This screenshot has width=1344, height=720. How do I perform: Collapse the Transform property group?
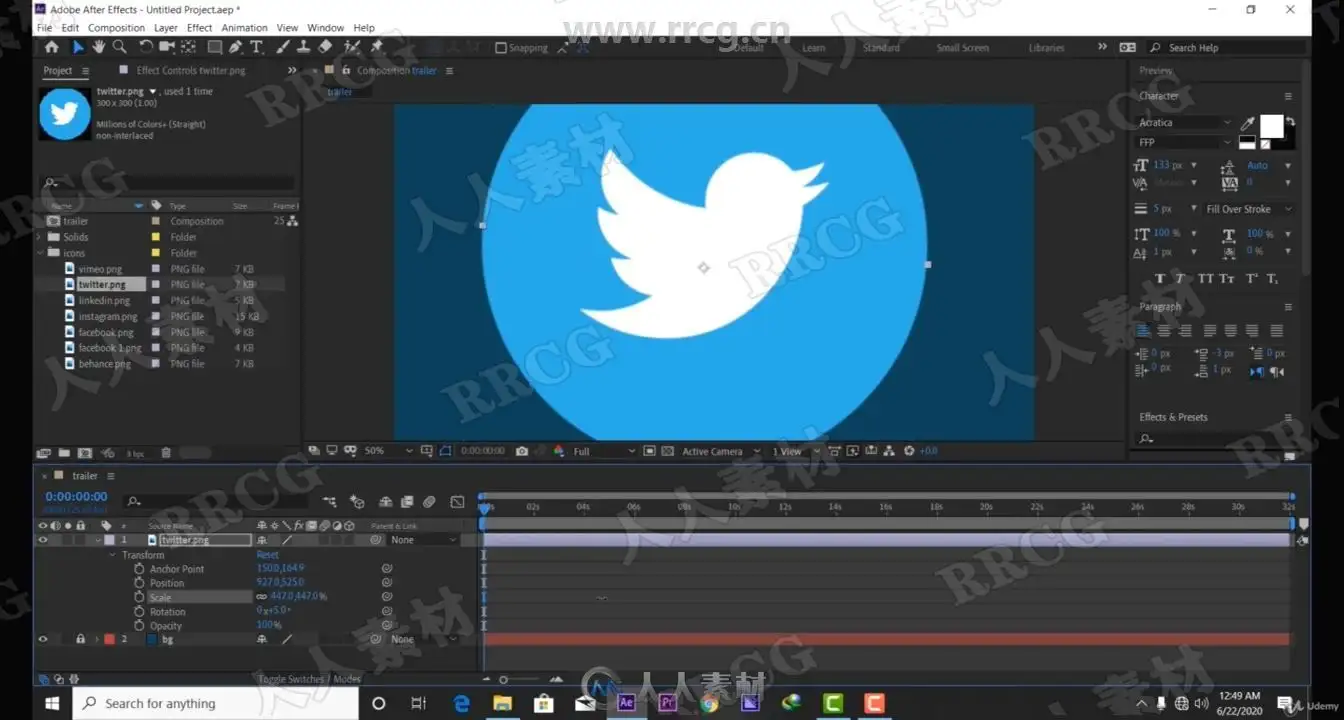112,555
